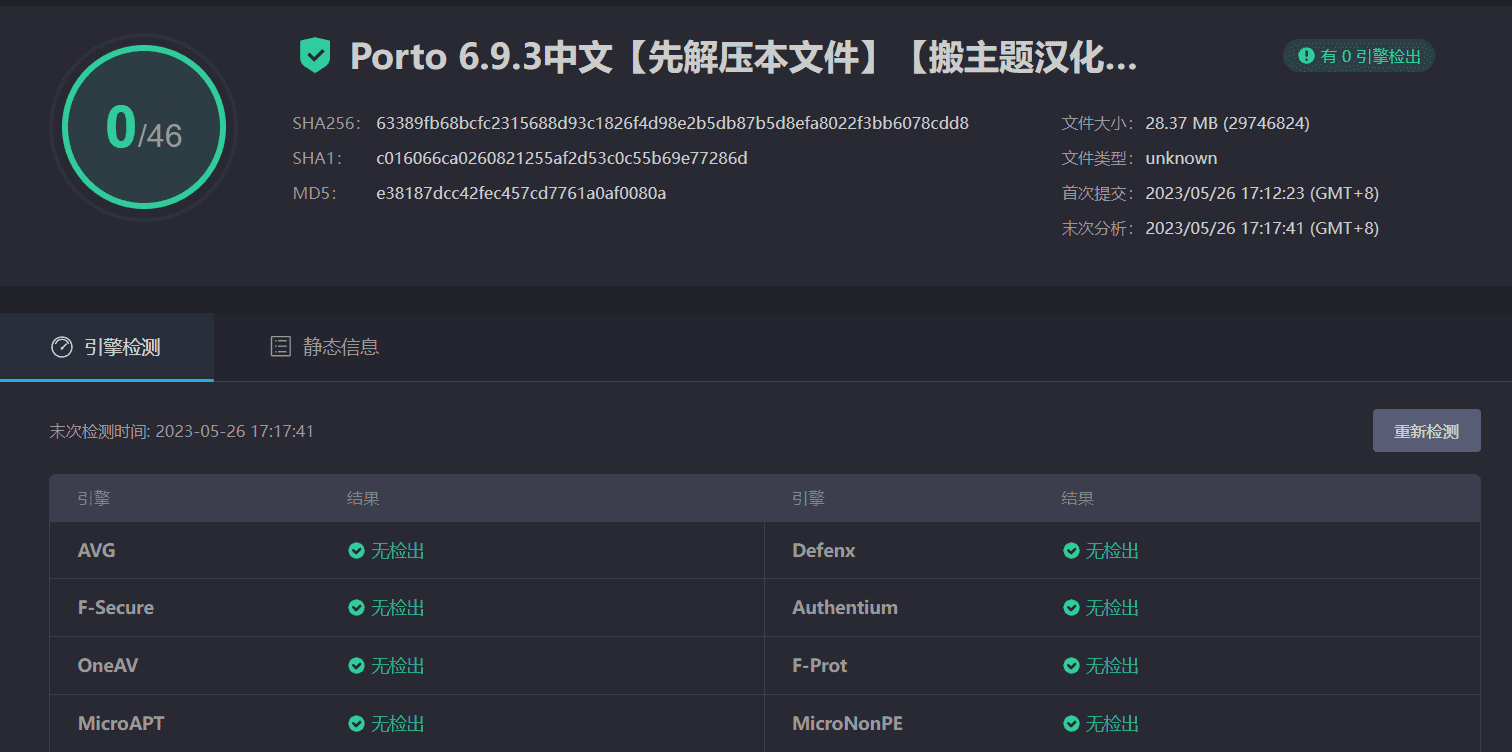Click the green check icon in Authentium row

[x=1071, y=608]
